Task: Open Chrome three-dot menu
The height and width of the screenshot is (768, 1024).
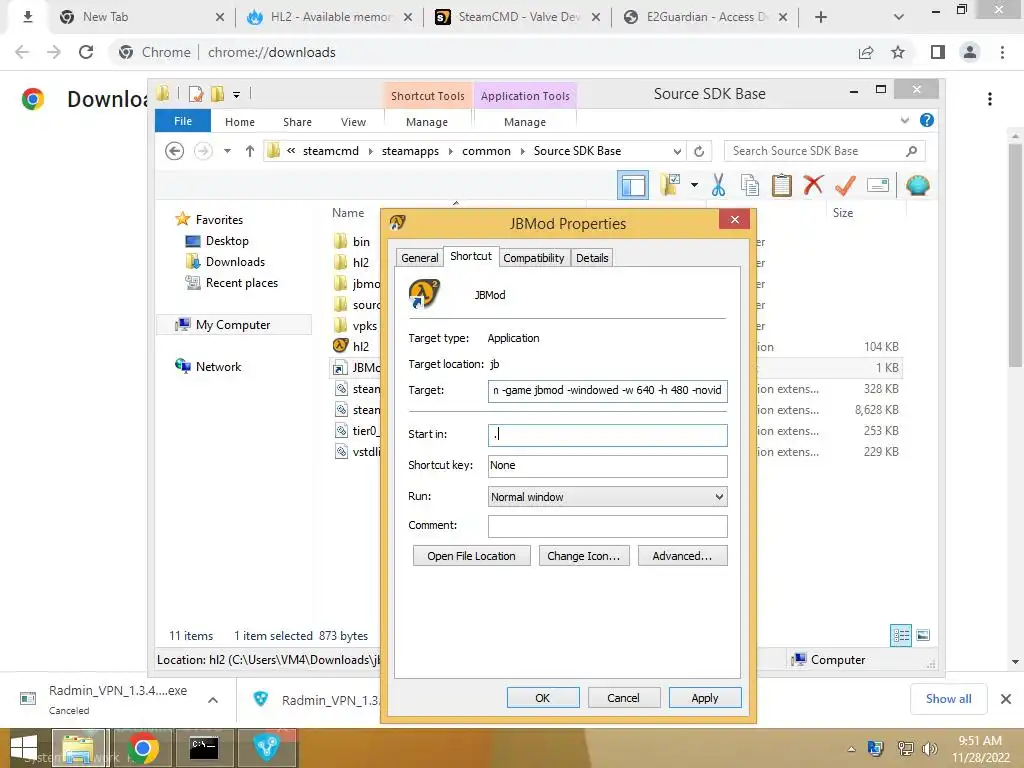Action: 1002,52
